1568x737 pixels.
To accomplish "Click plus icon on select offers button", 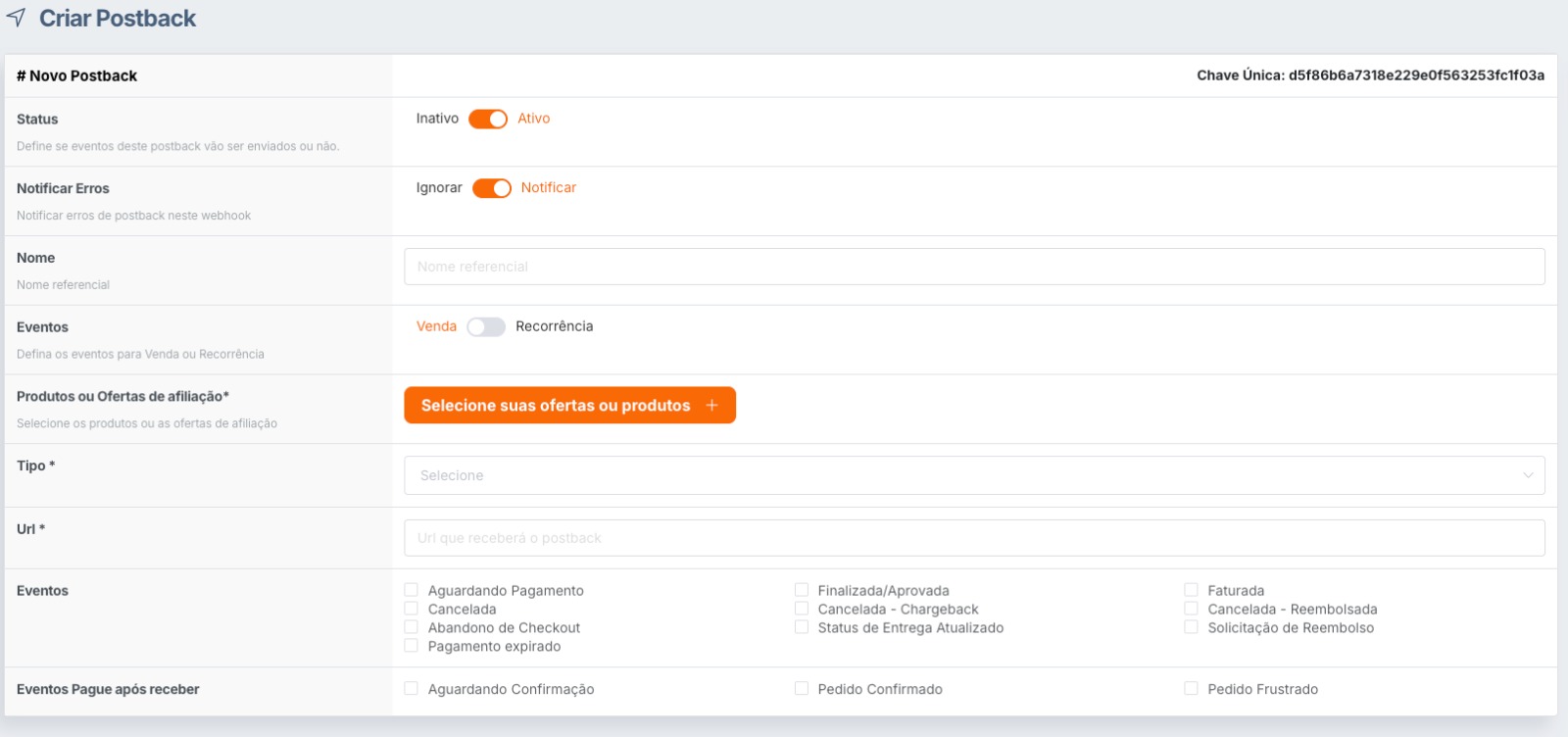I will [712, 406].
